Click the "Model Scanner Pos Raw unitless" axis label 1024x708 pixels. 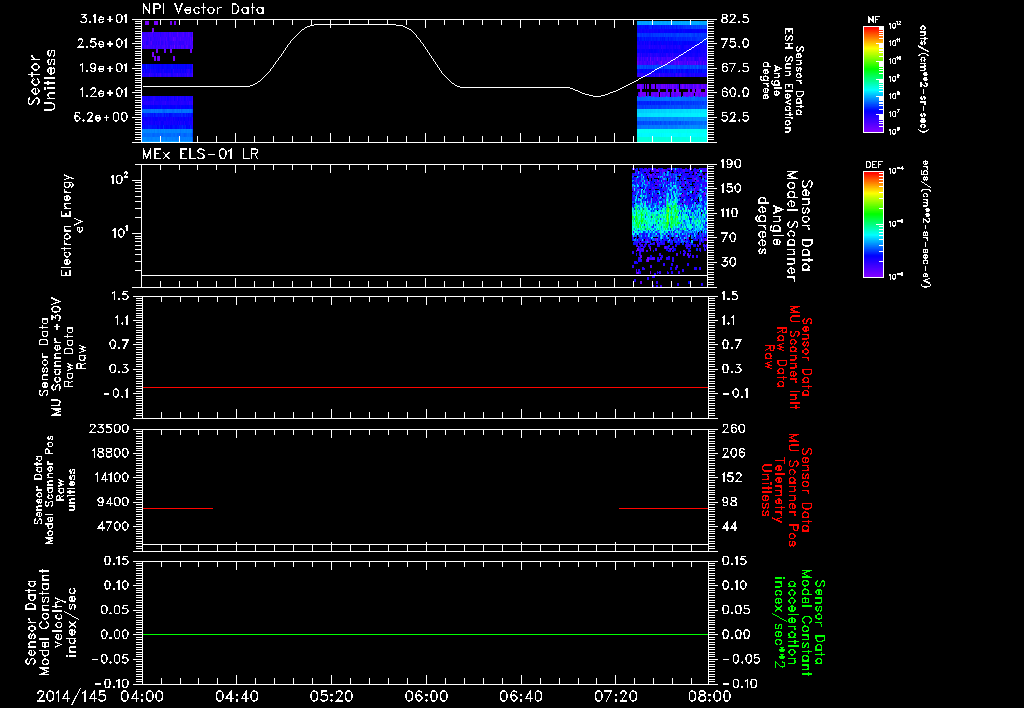click(55, 490)
